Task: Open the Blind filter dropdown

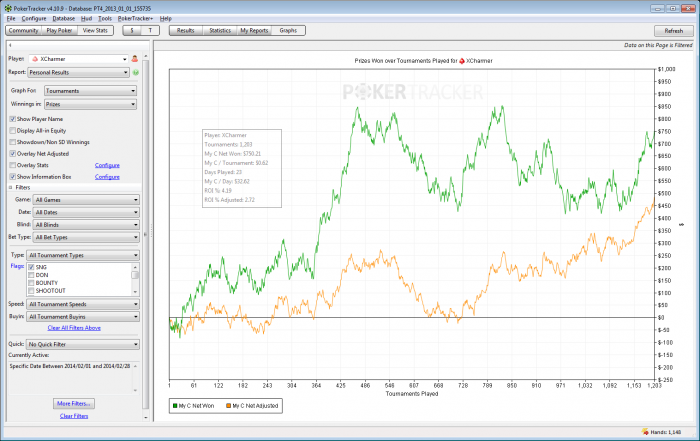Action: (86, 225)
